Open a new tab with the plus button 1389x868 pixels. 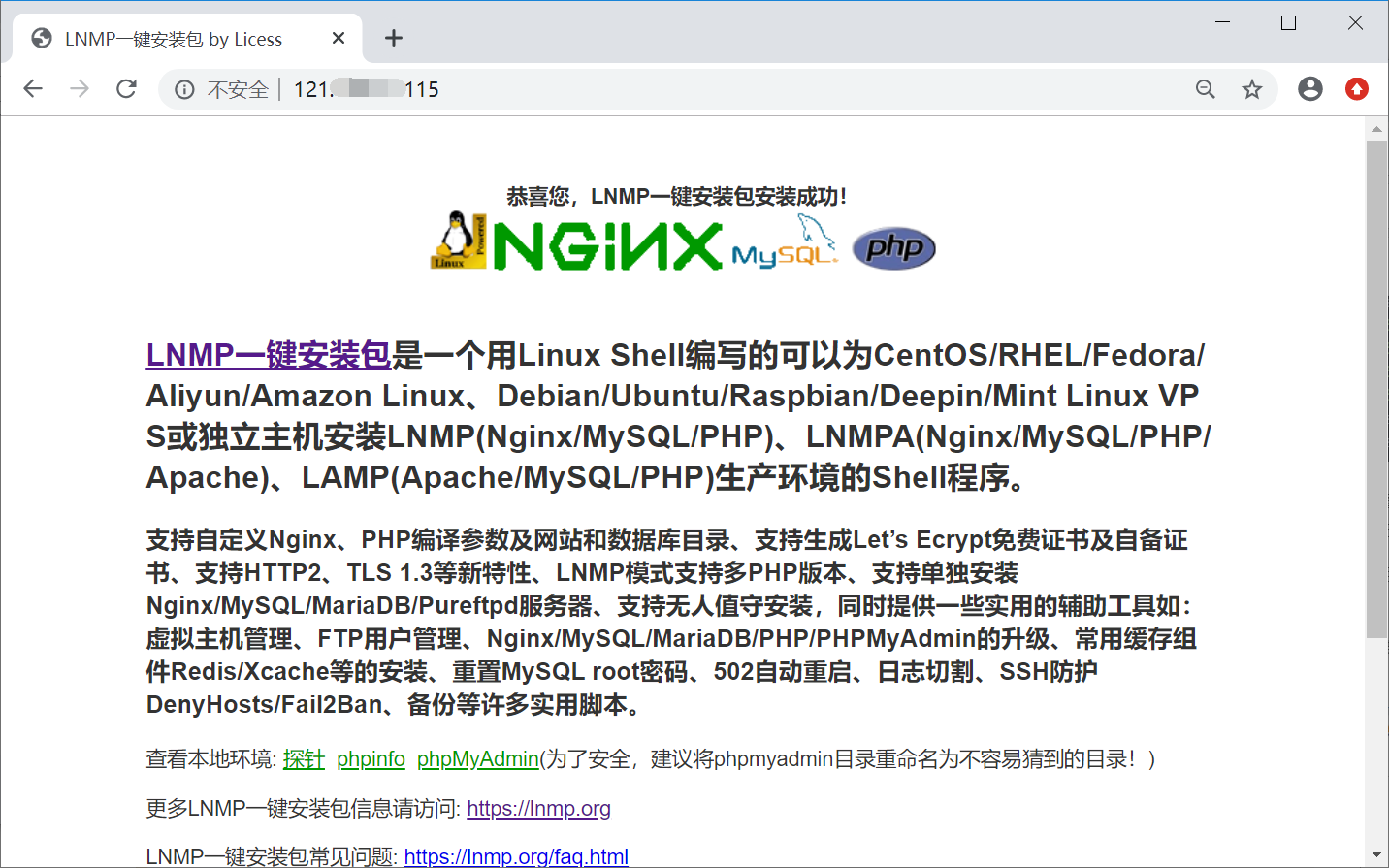[393, 38]
